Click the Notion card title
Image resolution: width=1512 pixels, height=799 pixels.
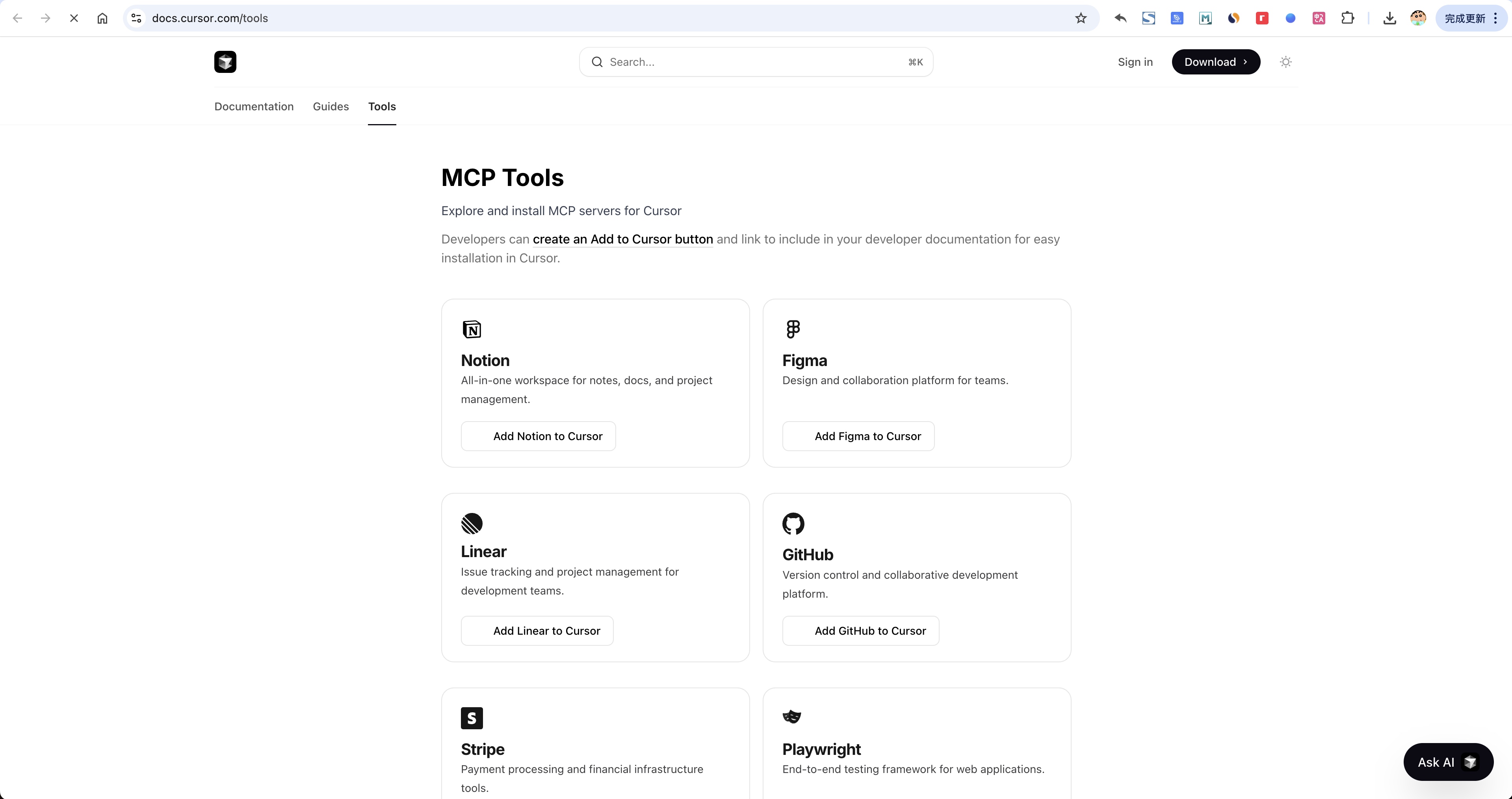pos(485,360)
